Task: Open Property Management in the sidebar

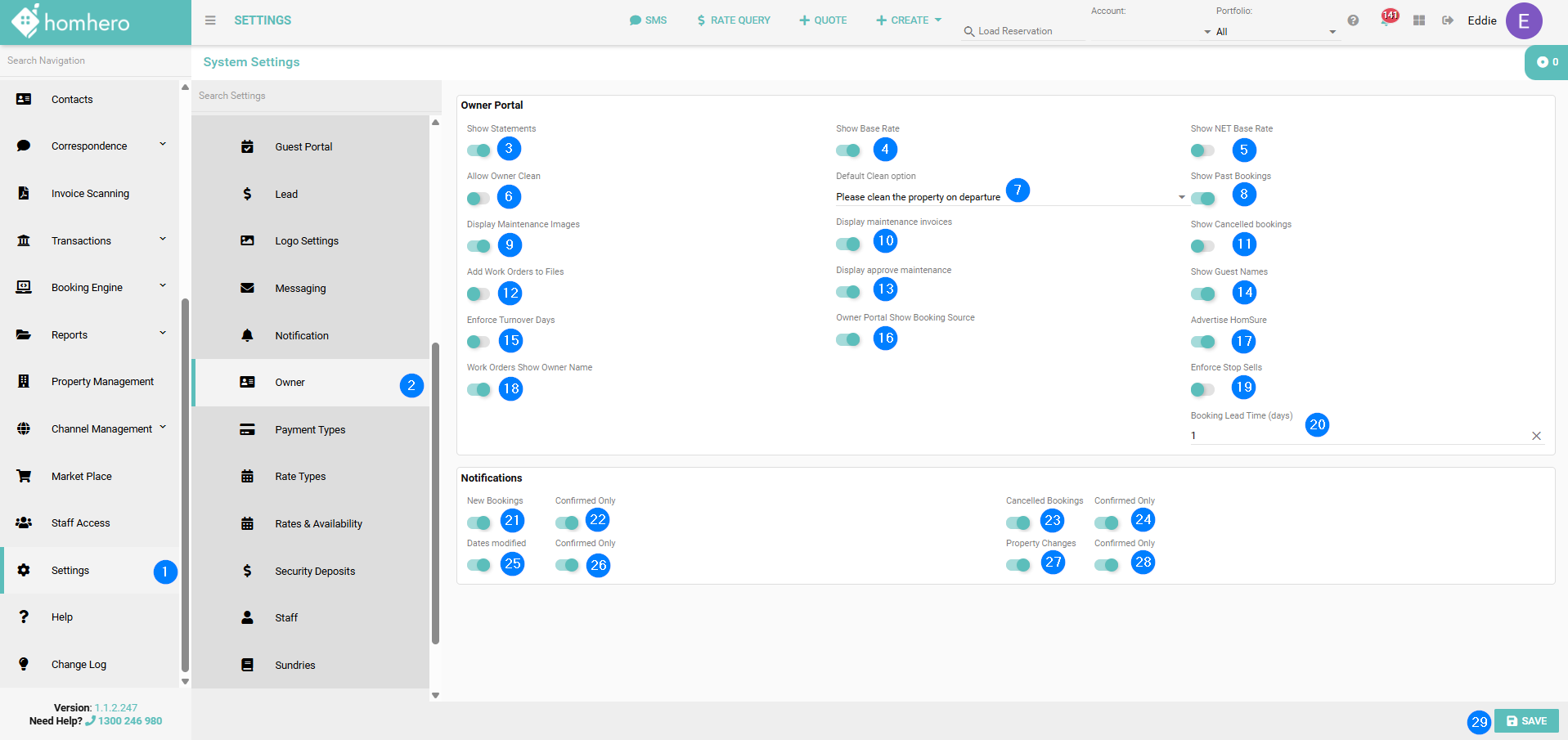Action: (x=102, y=382)
